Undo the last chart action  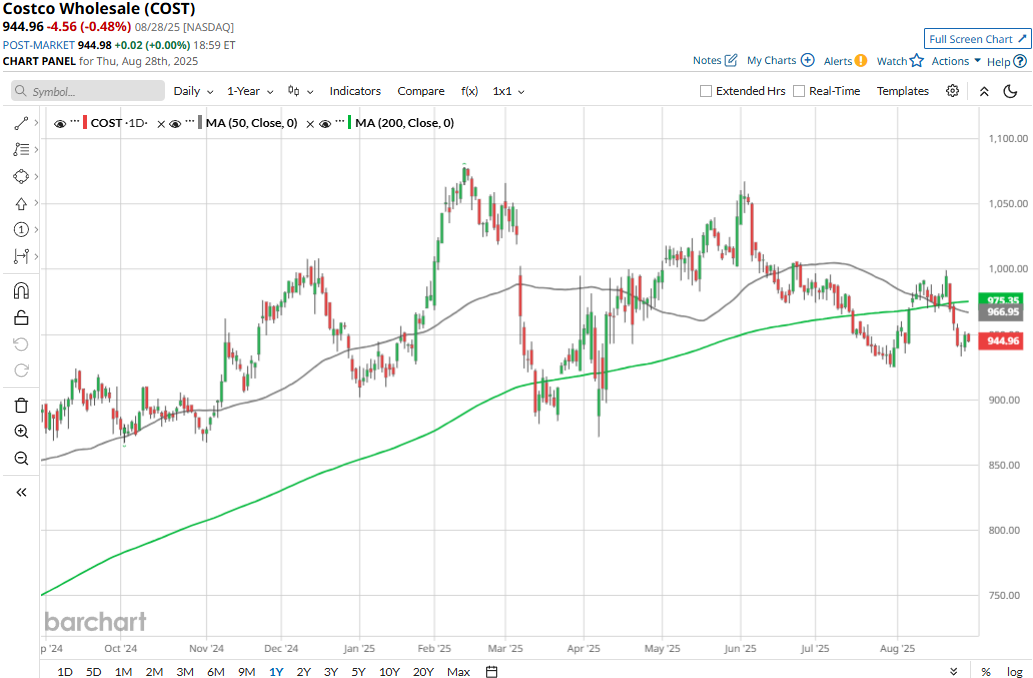(21, 344)
